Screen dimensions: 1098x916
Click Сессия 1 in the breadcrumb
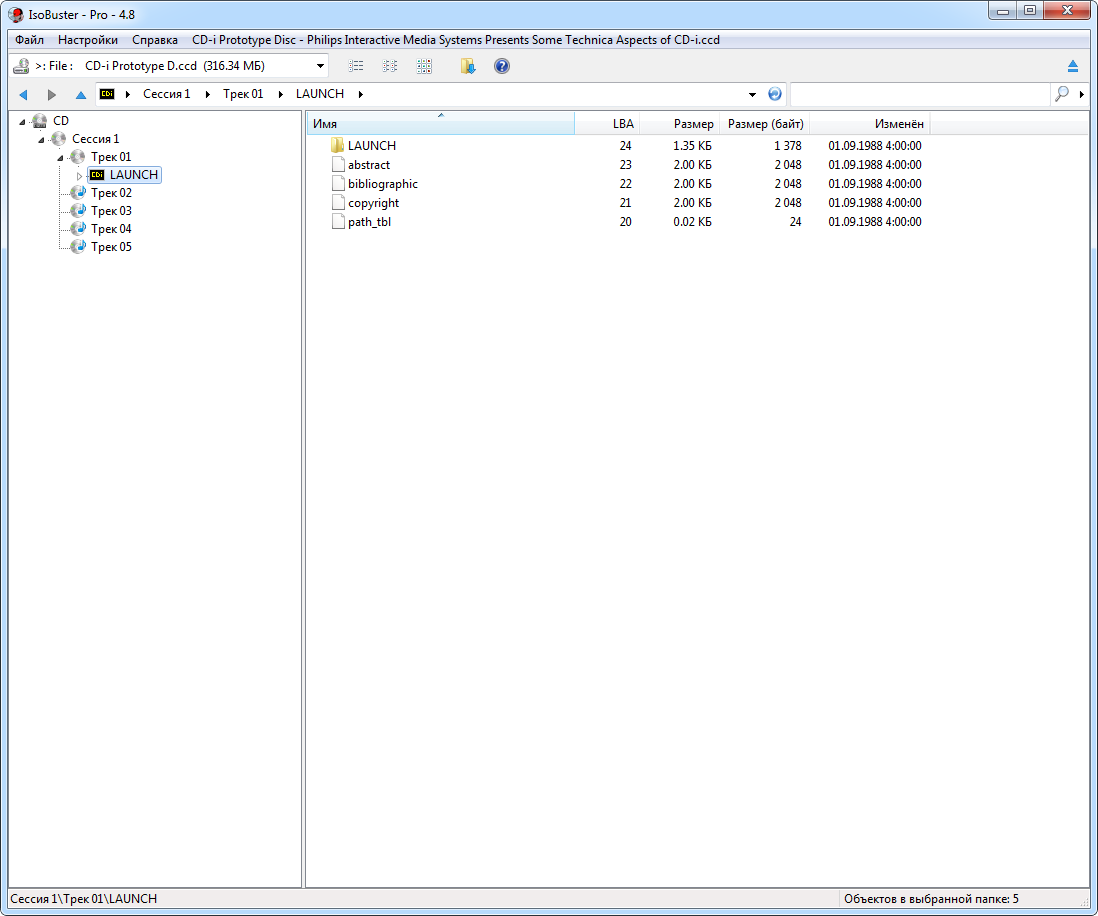pyautogui.click(x=167, y=94)
